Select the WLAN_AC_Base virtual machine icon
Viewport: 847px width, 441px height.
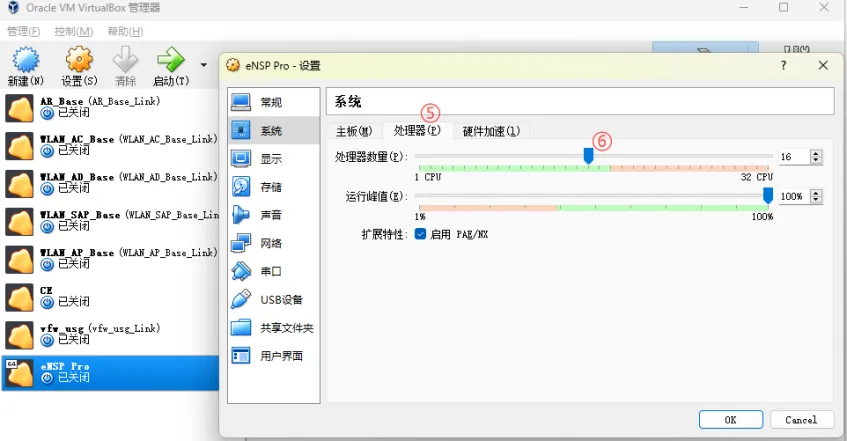(x=19, y=146)
